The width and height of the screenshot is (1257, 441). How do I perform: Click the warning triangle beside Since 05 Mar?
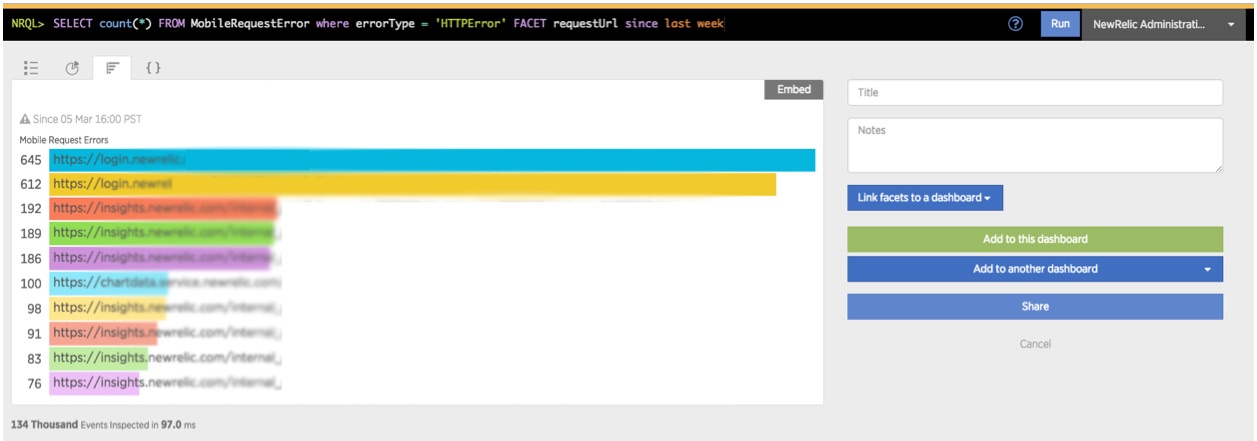(x=25, y=119)
